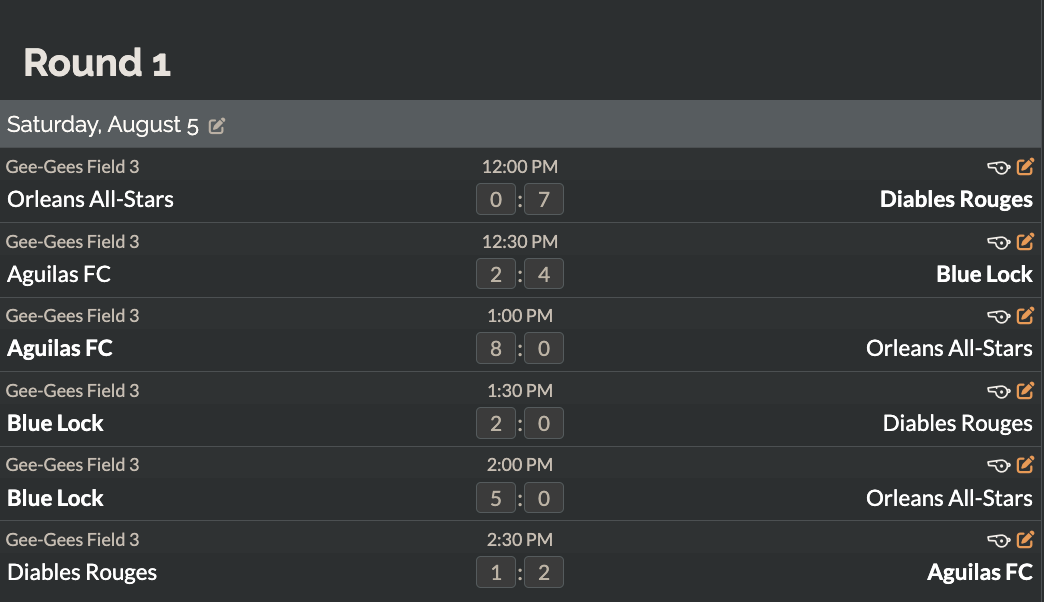Screen dimensions: 1044x602
Task: Open referee whistle icon for 12:00 PM game
Action: [999, 167]
